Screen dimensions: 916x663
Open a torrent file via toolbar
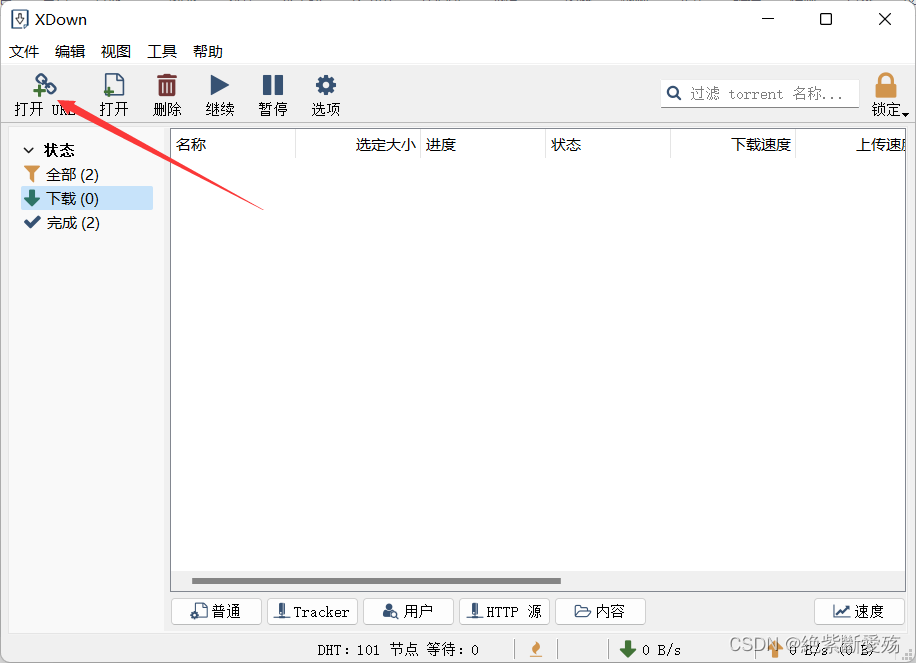pos(113,95)
